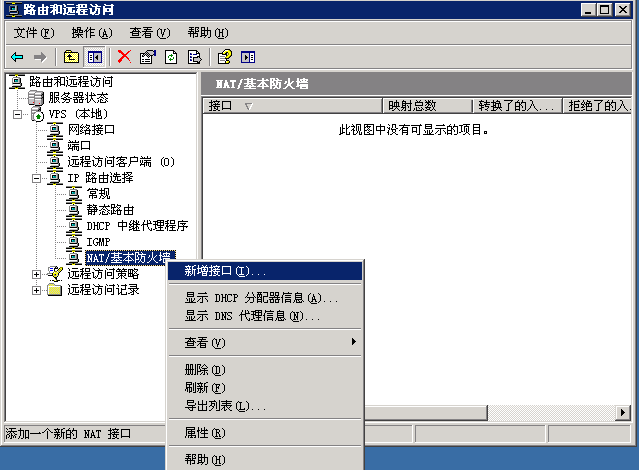
Task: Open the 帮助(H) menu bar item
Action: click(208, 33)
